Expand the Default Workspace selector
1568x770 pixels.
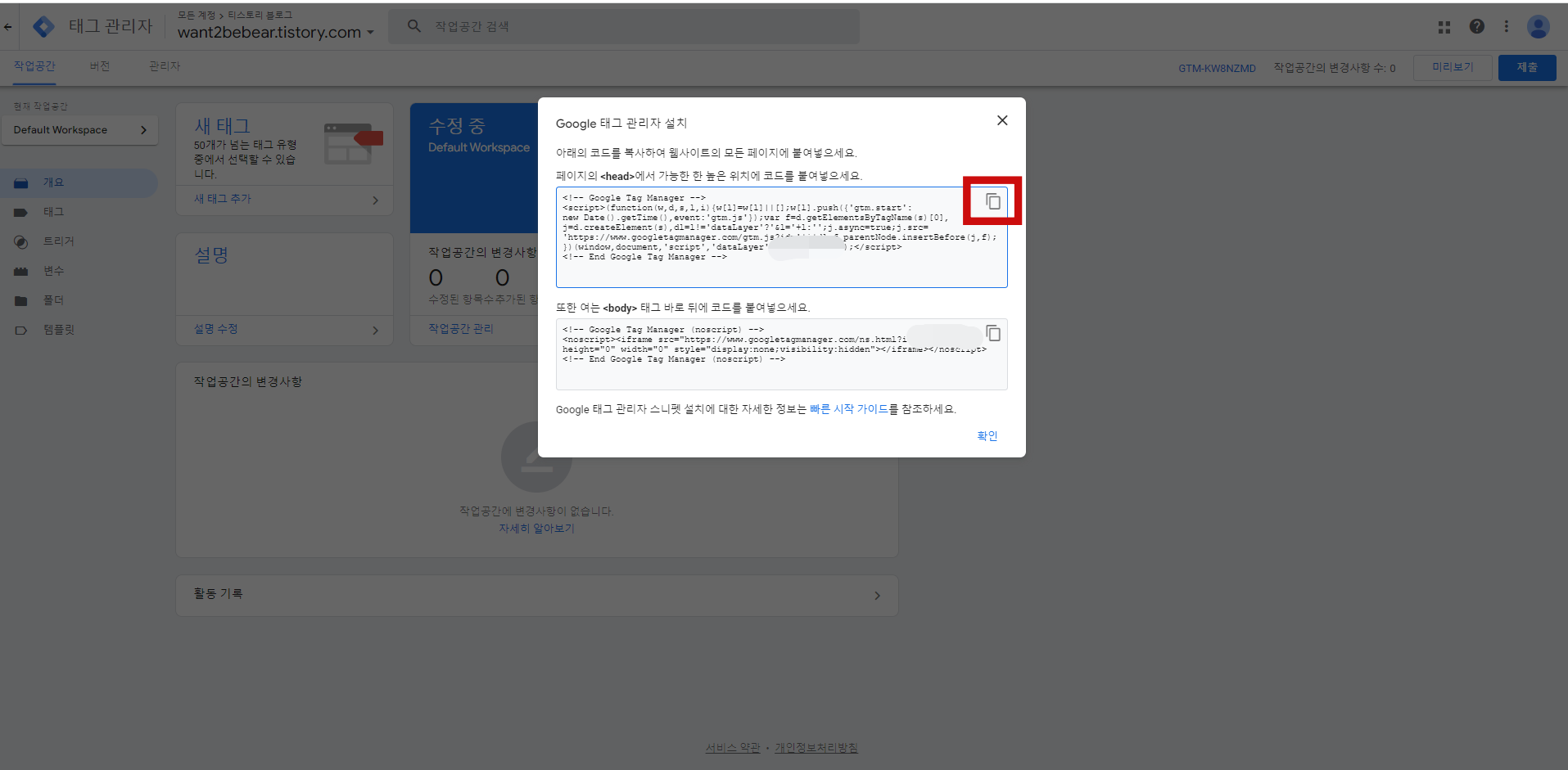[79, 130]
